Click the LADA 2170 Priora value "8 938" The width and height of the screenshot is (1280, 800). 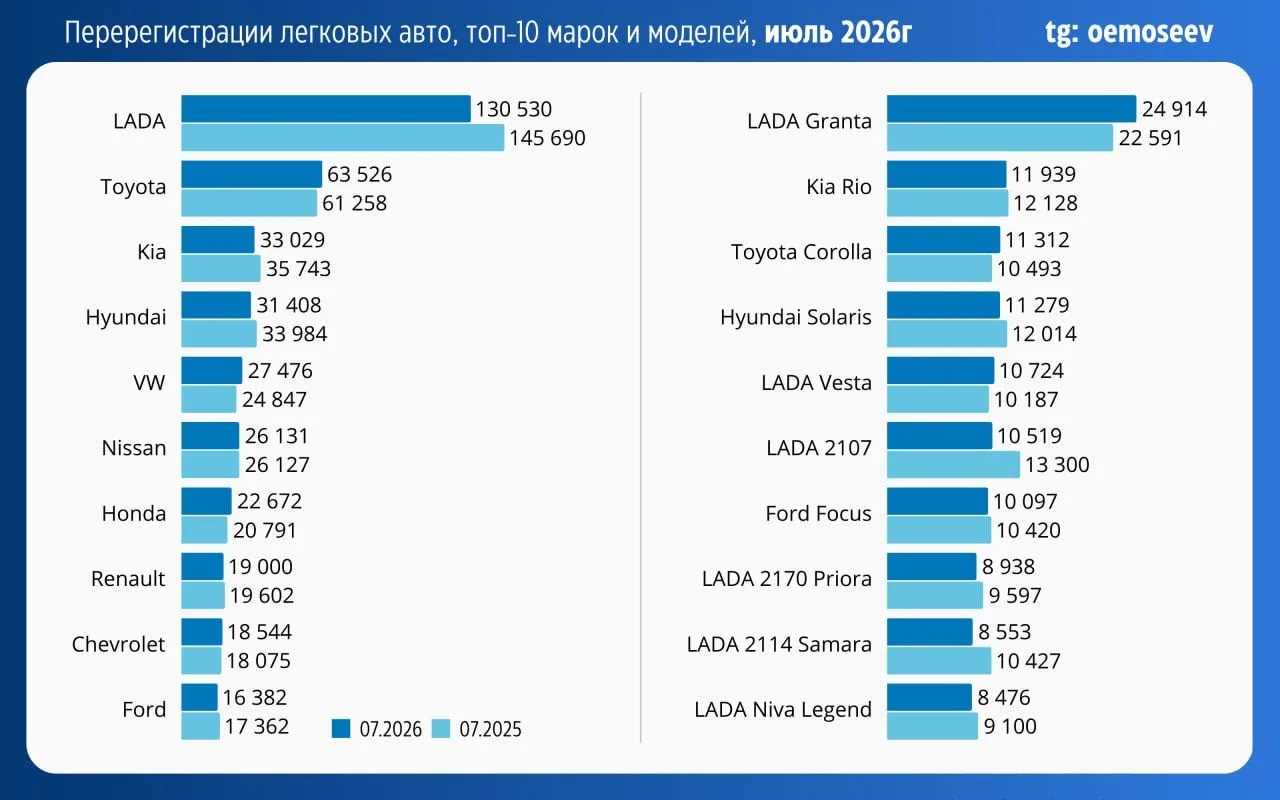[x=1009, y=567]
